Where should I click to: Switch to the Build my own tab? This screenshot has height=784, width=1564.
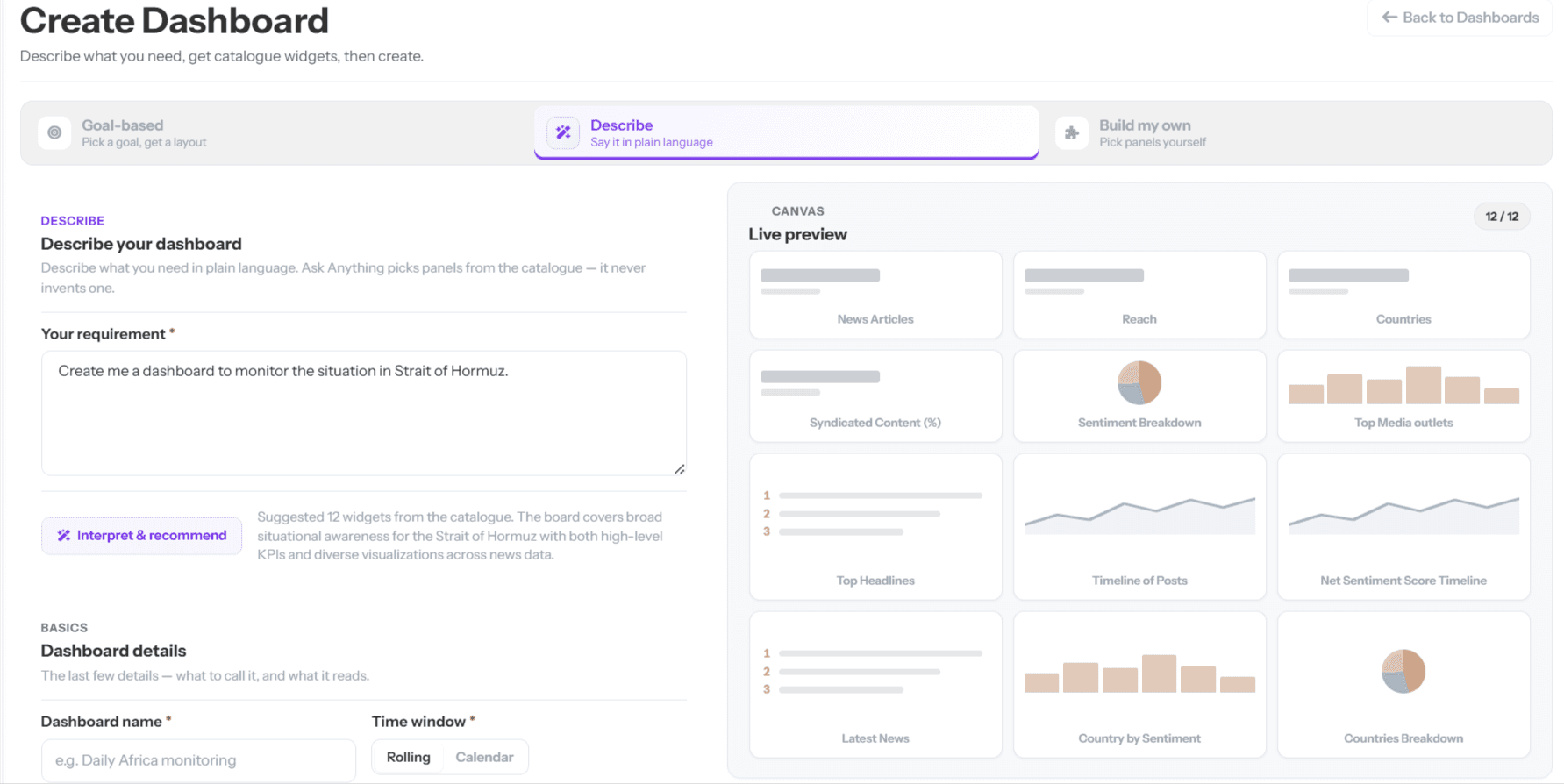(x=1295, y=132)
